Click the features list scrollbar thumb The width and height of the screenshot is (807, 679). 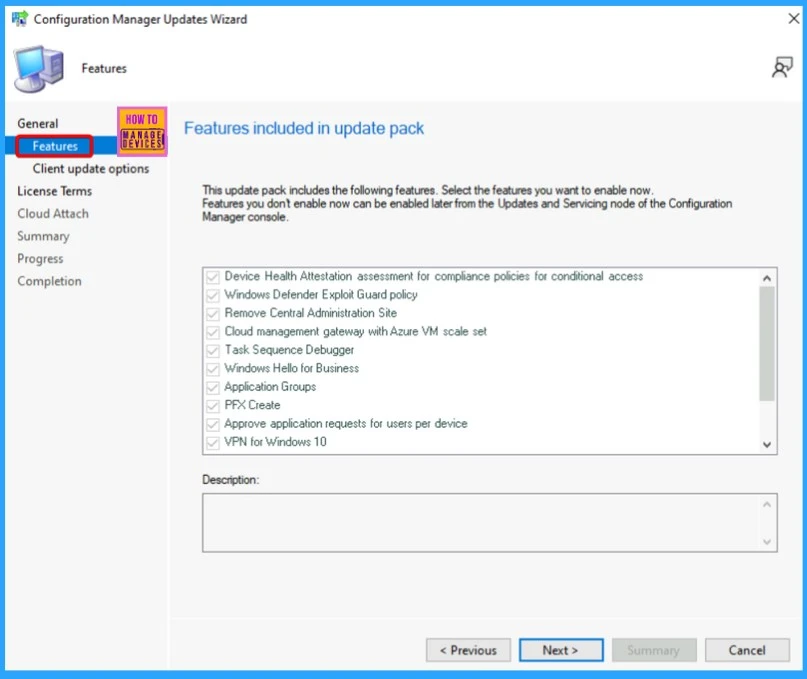click(x=767, y=343)
